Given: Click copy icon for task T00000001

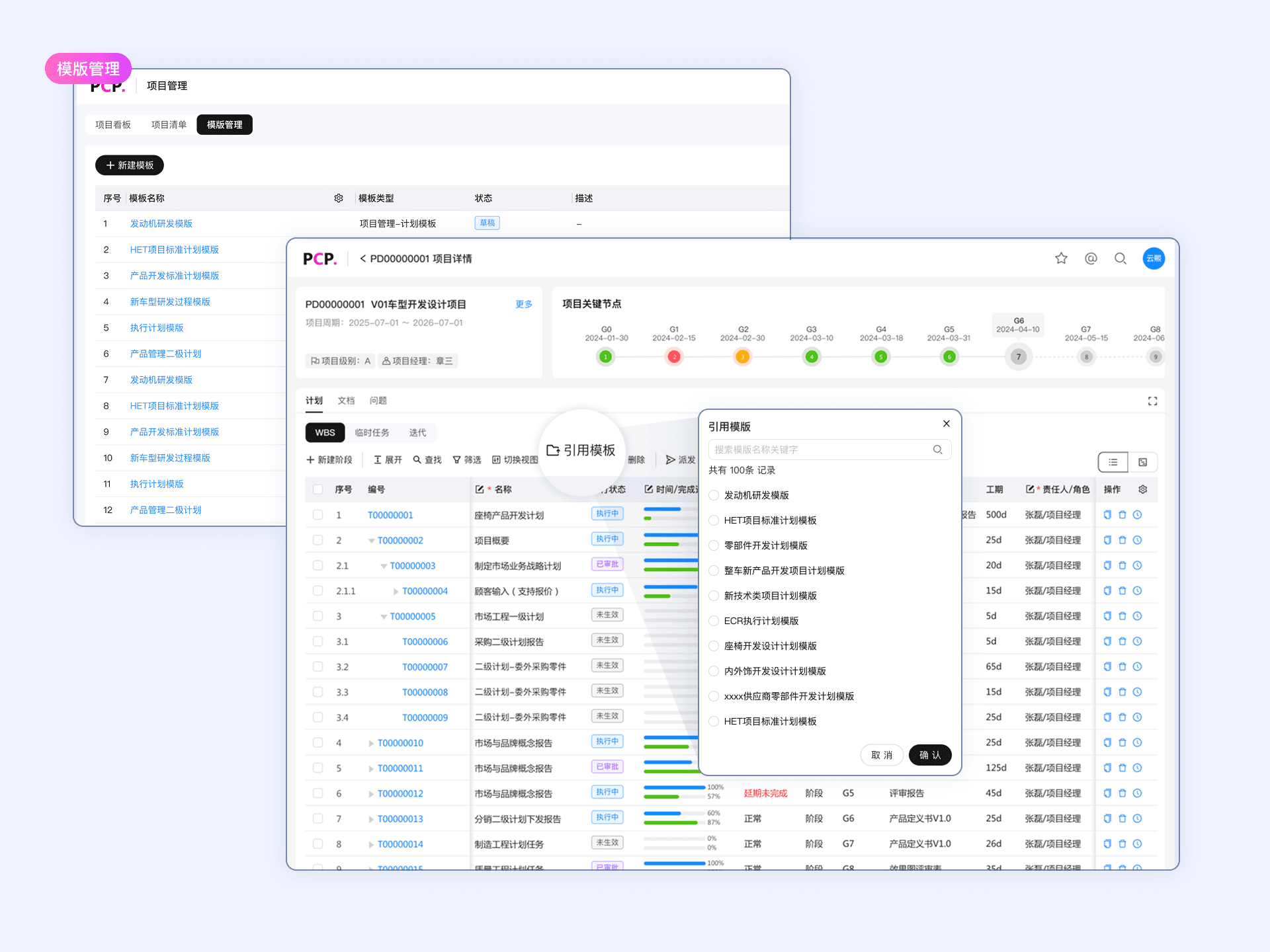Looking at the screenshot, I should pyautogui.click(x=1107, y=515).
